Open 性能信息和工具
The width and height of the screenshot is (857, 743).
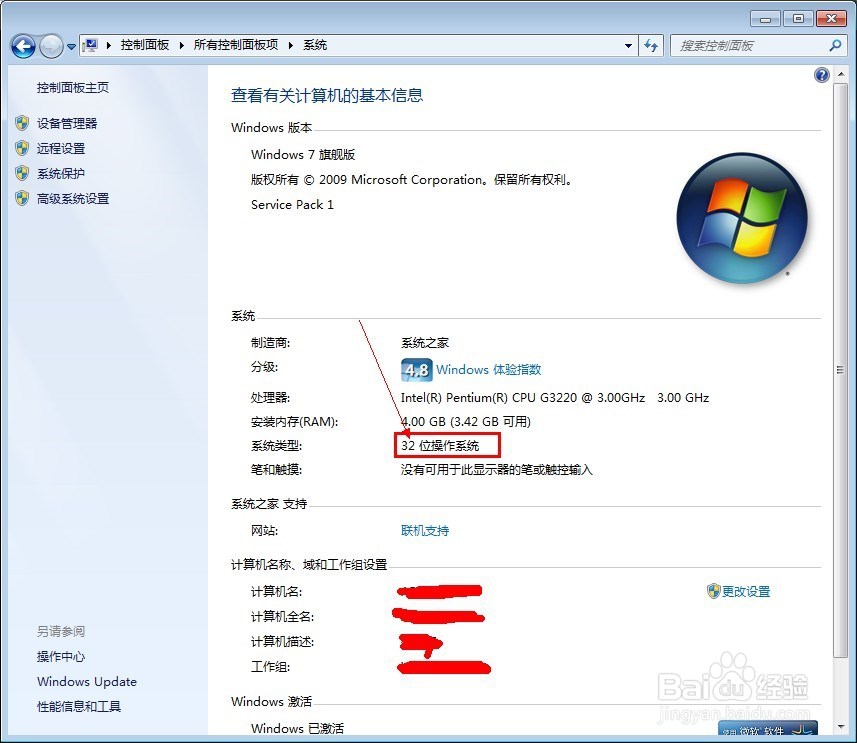(x=79, y=707)
